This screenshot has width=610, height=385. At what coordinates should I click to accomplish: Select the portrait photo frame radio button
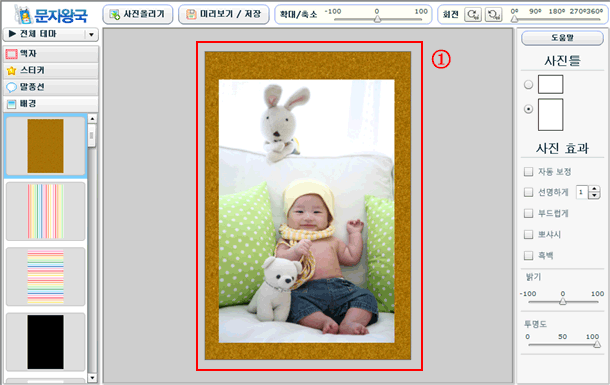[528, 109]
